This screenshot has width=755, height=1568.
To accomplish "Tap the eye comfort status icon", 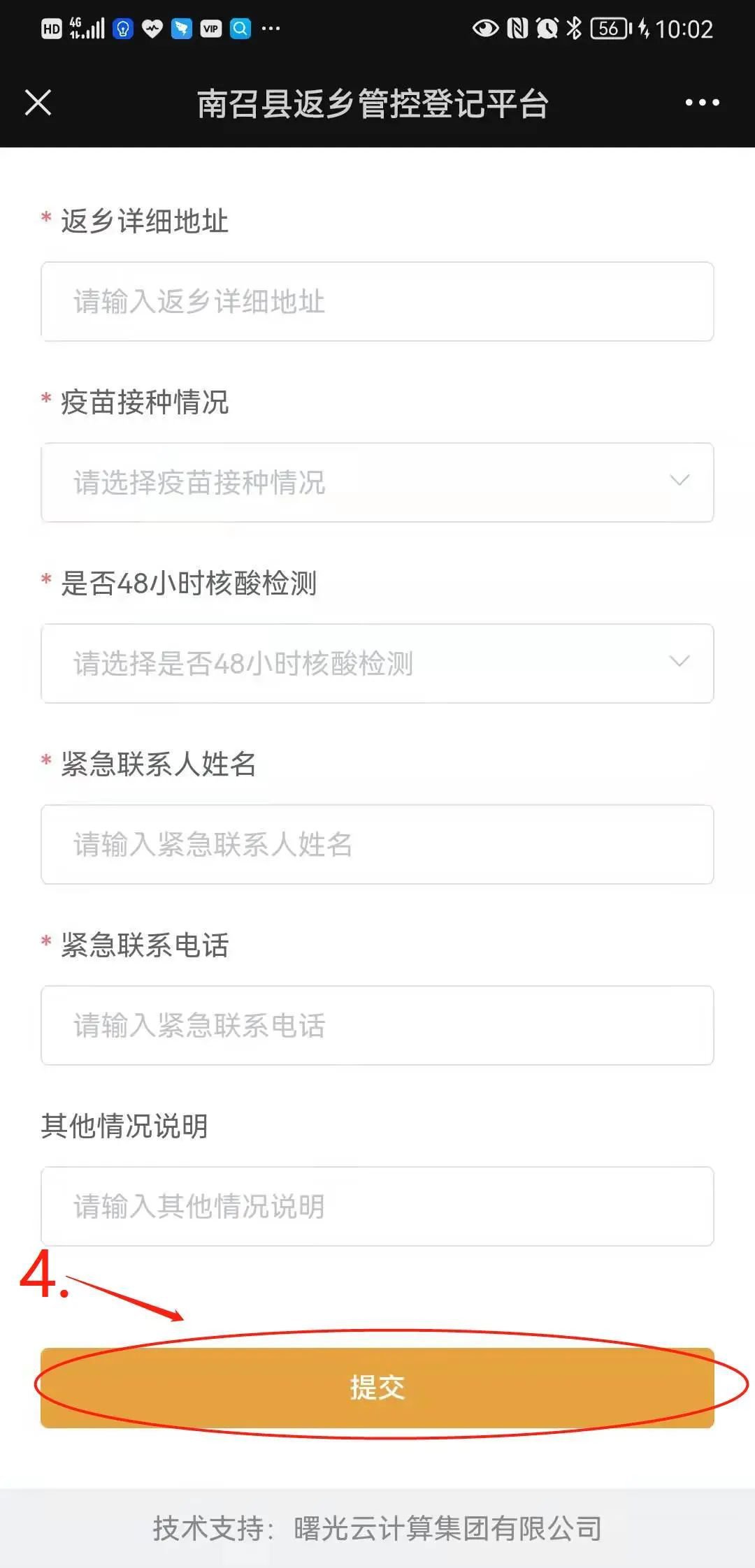I will (x=485, y=28).
